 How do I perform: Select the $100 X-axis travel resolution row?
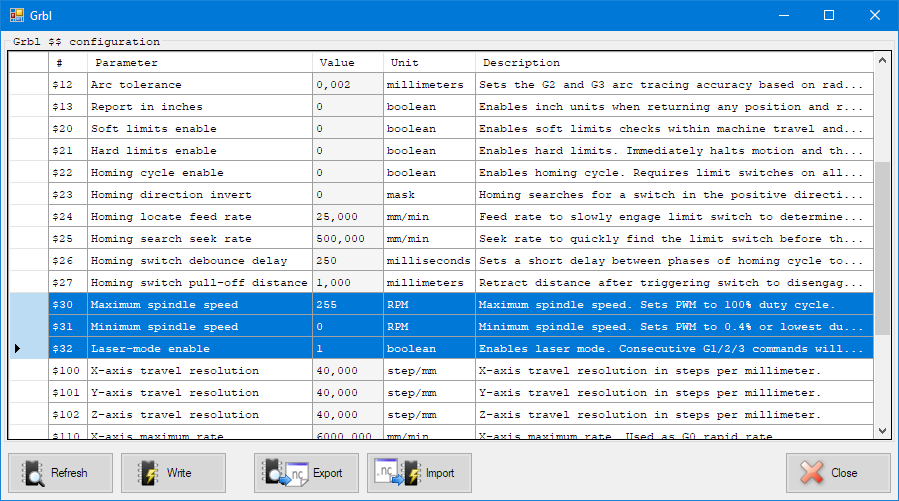(200, 371)
